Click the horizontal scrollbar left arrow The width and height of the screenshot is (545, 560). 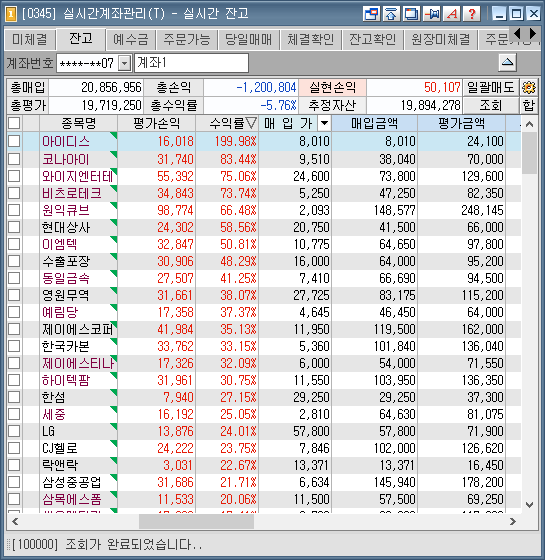click(x=15, y=522)
